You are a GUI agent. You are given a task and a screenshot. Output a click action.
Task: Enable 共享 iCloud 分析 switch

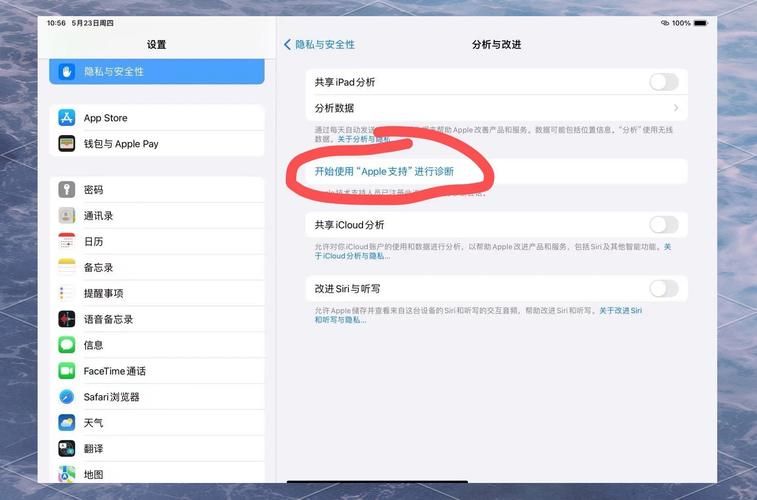click(x=664, y=224)
